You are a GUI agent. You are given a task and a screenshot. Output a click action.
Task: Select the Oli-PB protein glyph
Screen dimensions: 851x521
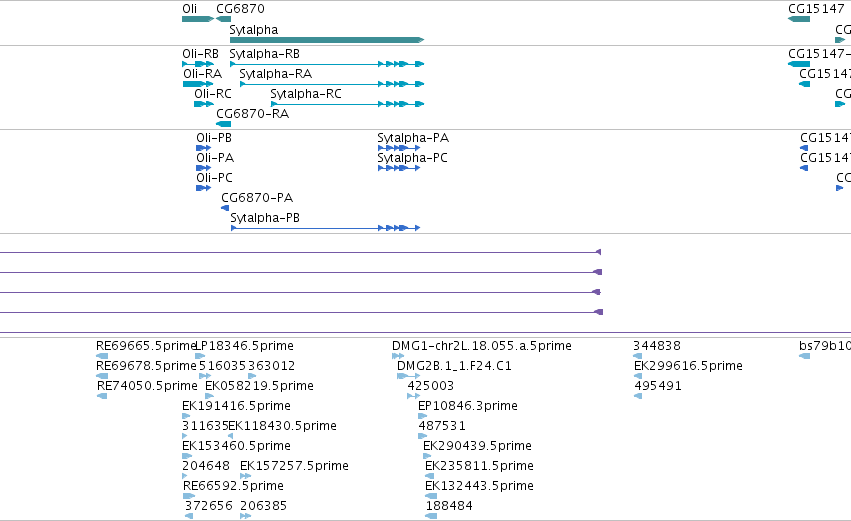[x=204, y=148]
